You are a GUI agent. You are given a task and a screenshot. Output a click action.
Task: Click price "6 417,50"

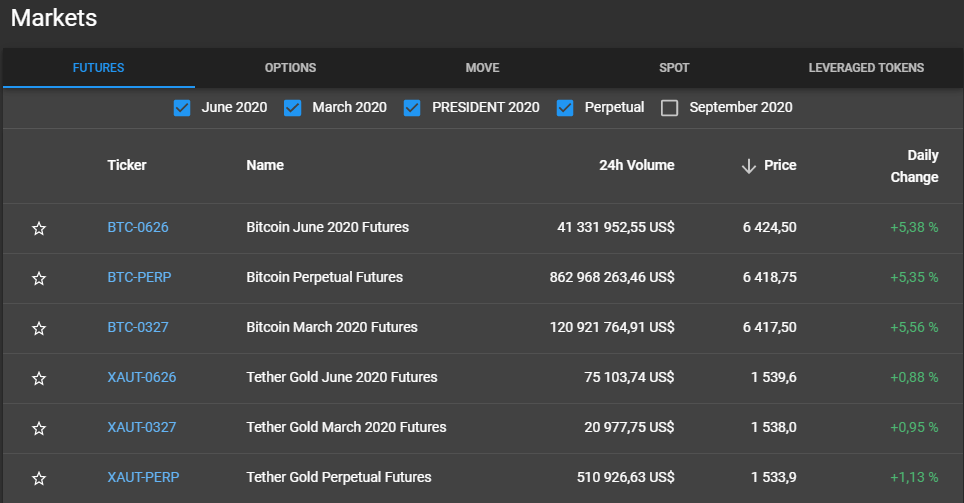[770, 327]
